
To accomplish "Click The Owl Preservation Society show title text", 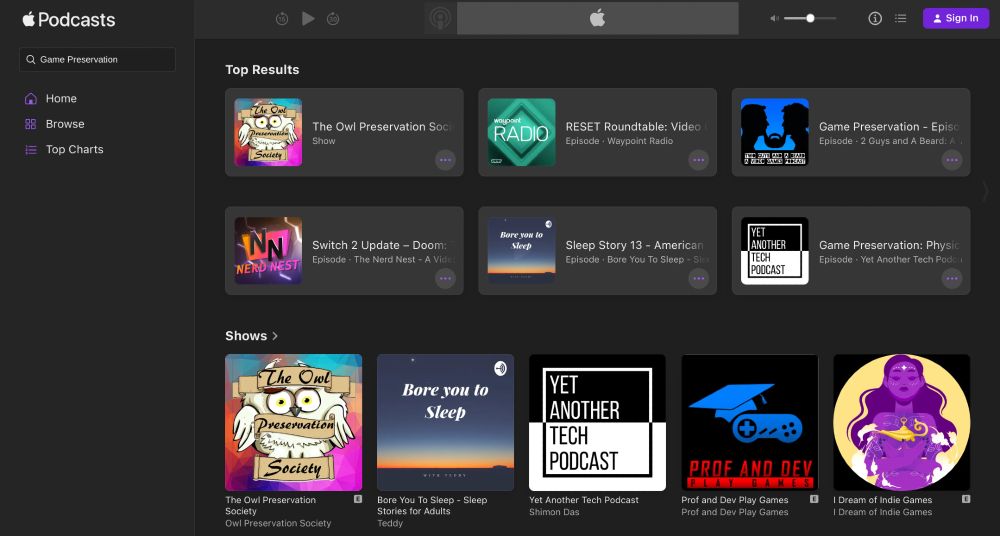I will (270, 505).
